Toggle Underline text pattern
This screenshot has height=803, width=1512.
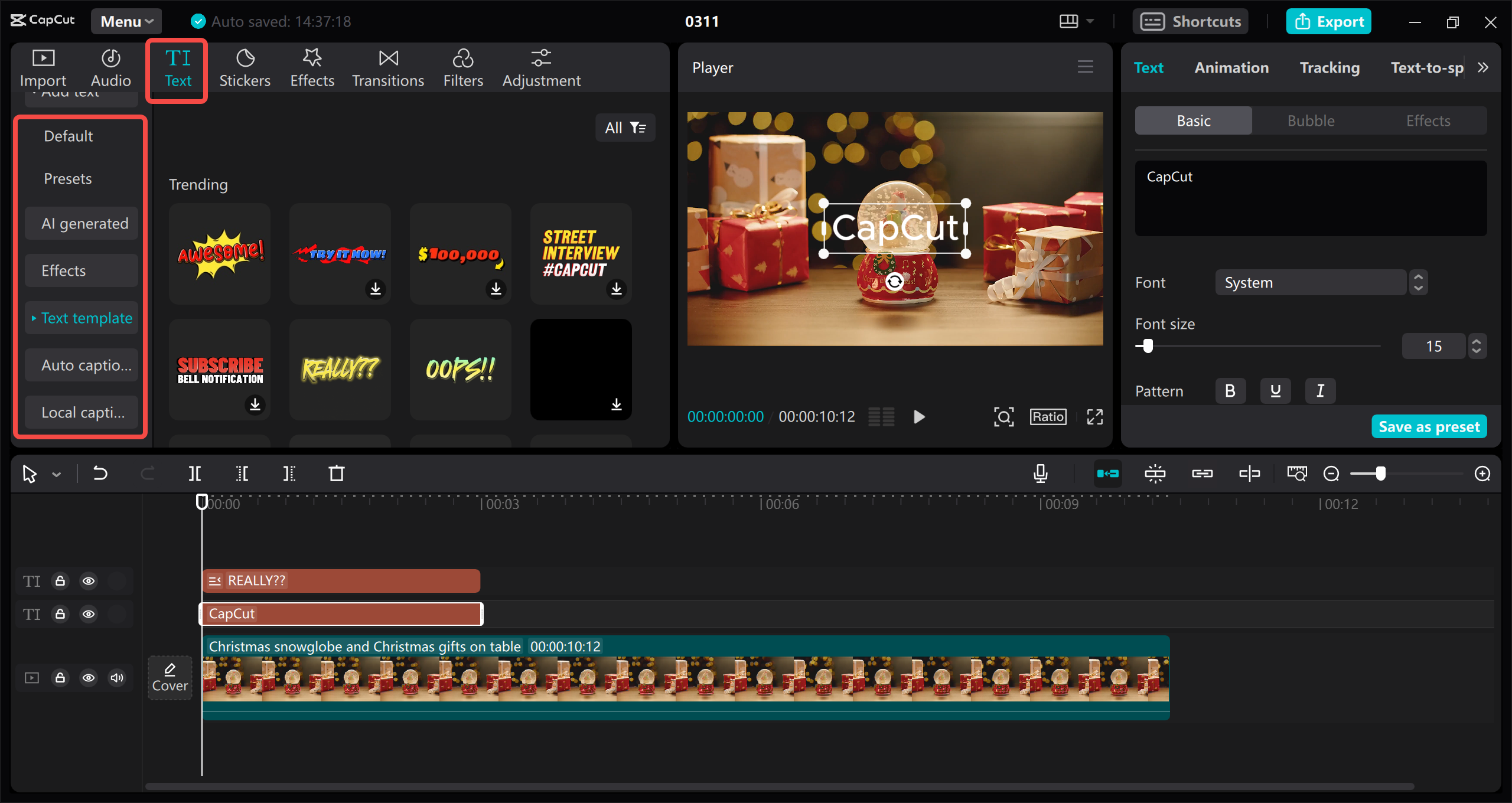click(x=1276, y=391)
